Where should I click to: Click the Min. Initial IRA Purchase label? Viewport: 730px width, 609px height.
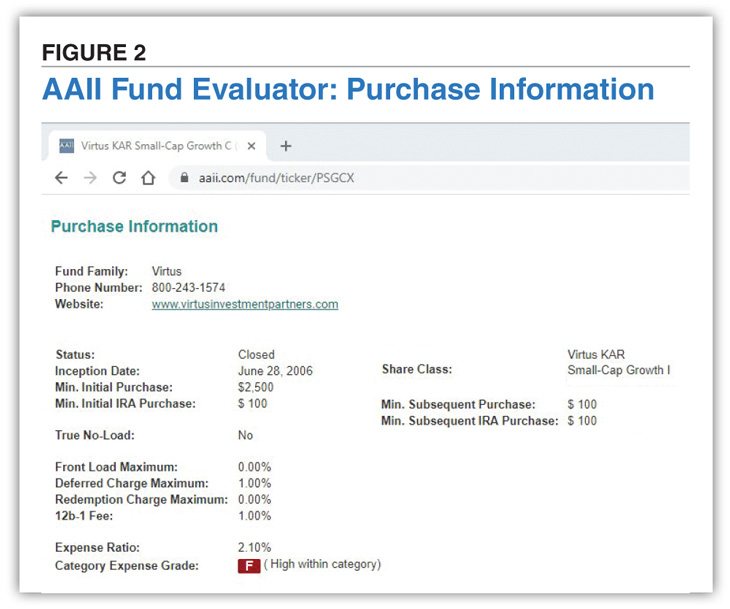click(x=125, y=404)
